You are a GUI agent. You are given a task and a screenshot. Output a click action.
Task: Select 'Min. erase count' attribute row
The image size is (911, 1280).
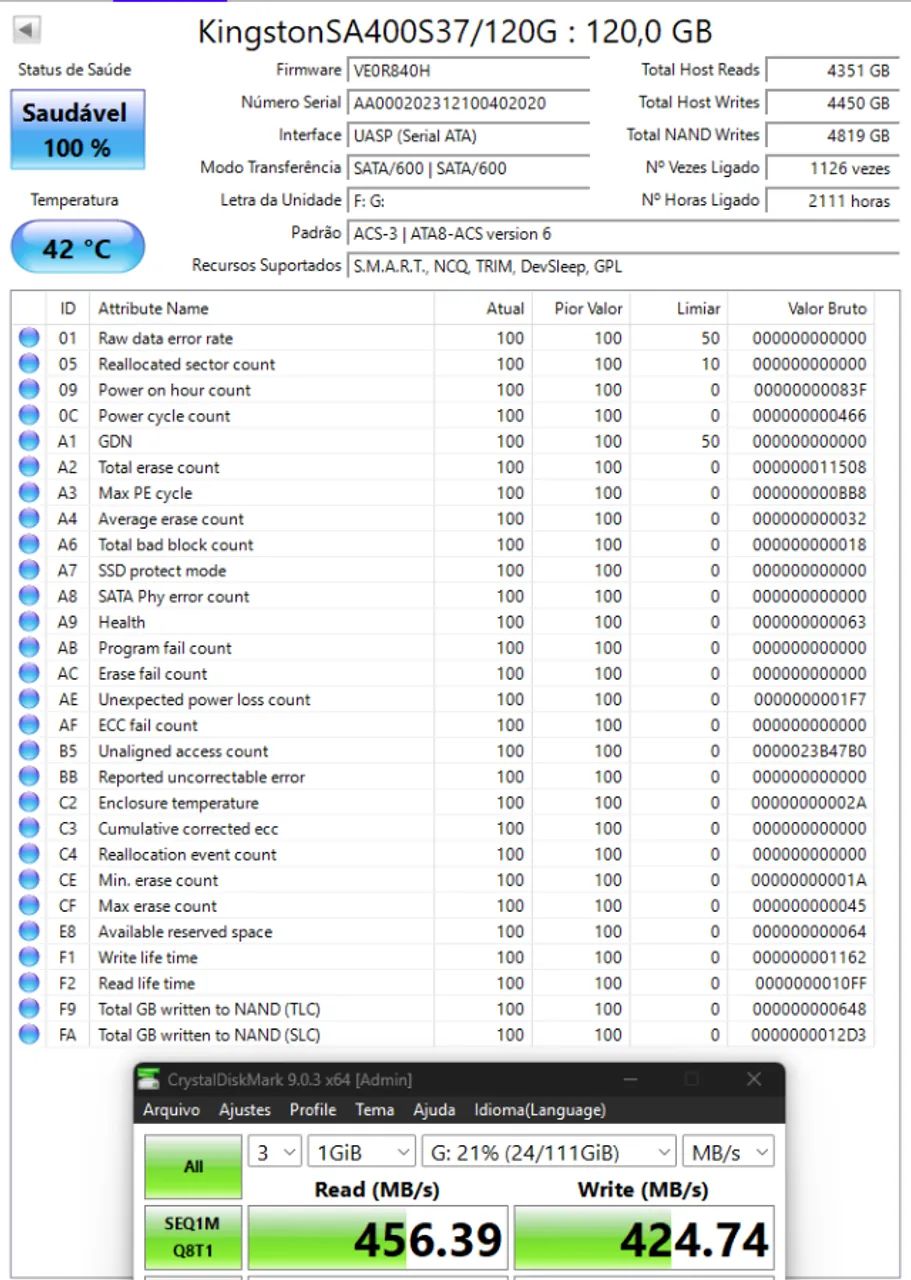(x=444, y=880)
